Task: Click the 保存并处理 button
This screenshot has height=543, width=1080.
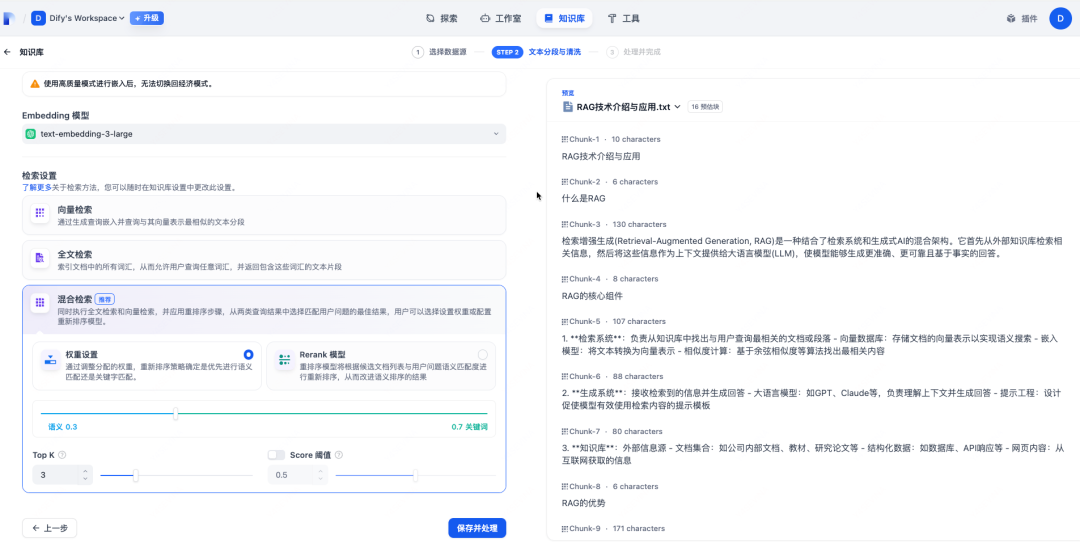Action: click(x=477, y=529)
